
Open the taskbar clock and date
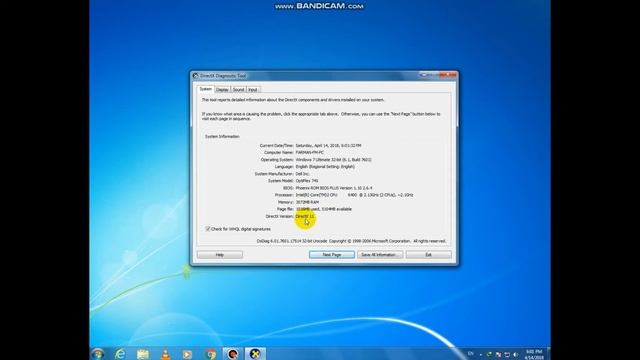(534, 354)
